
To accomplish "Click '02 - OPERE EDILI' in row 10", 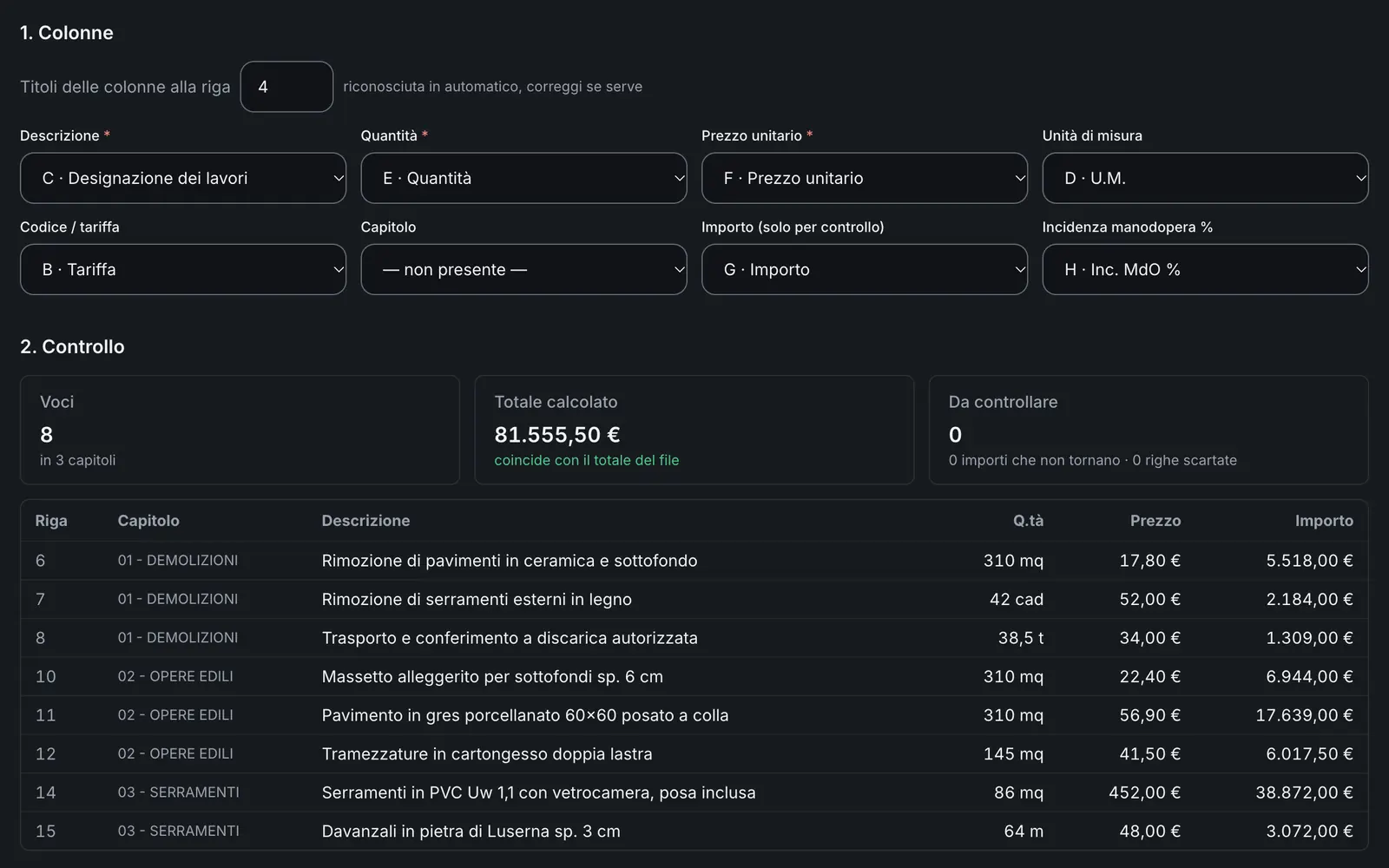I will (x=175, y=676).
